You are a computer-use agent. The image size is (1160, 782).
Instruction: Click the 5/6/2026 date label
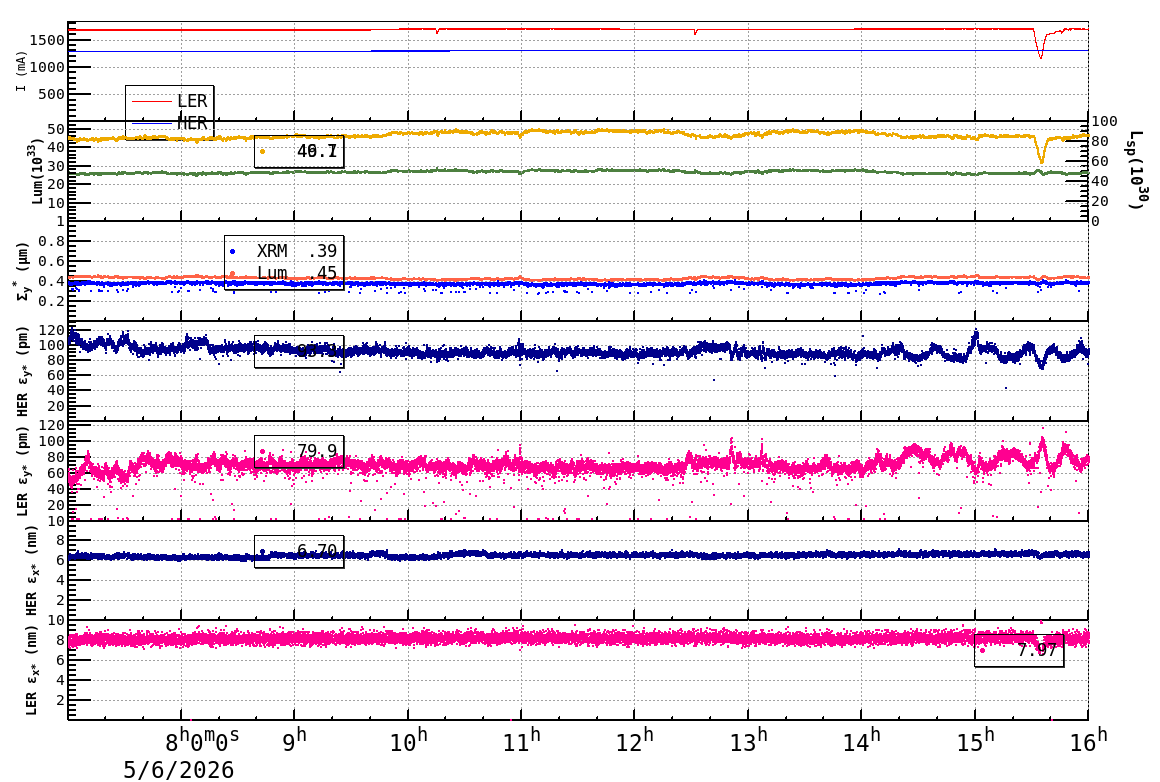tap(178, 770)
